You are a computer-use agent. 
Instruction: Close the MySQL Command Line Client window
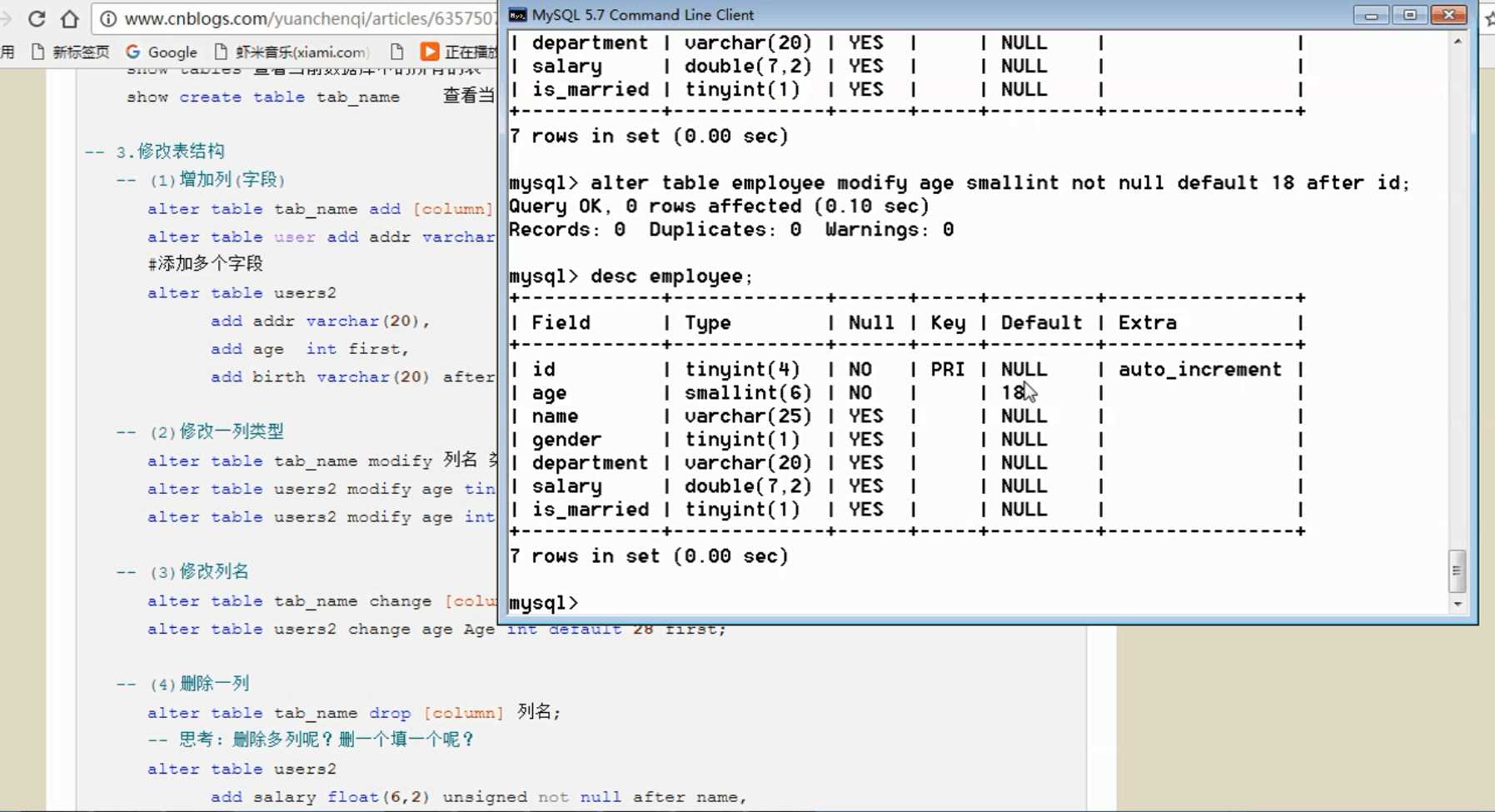pyautogui.click(x=1448, y=15)
